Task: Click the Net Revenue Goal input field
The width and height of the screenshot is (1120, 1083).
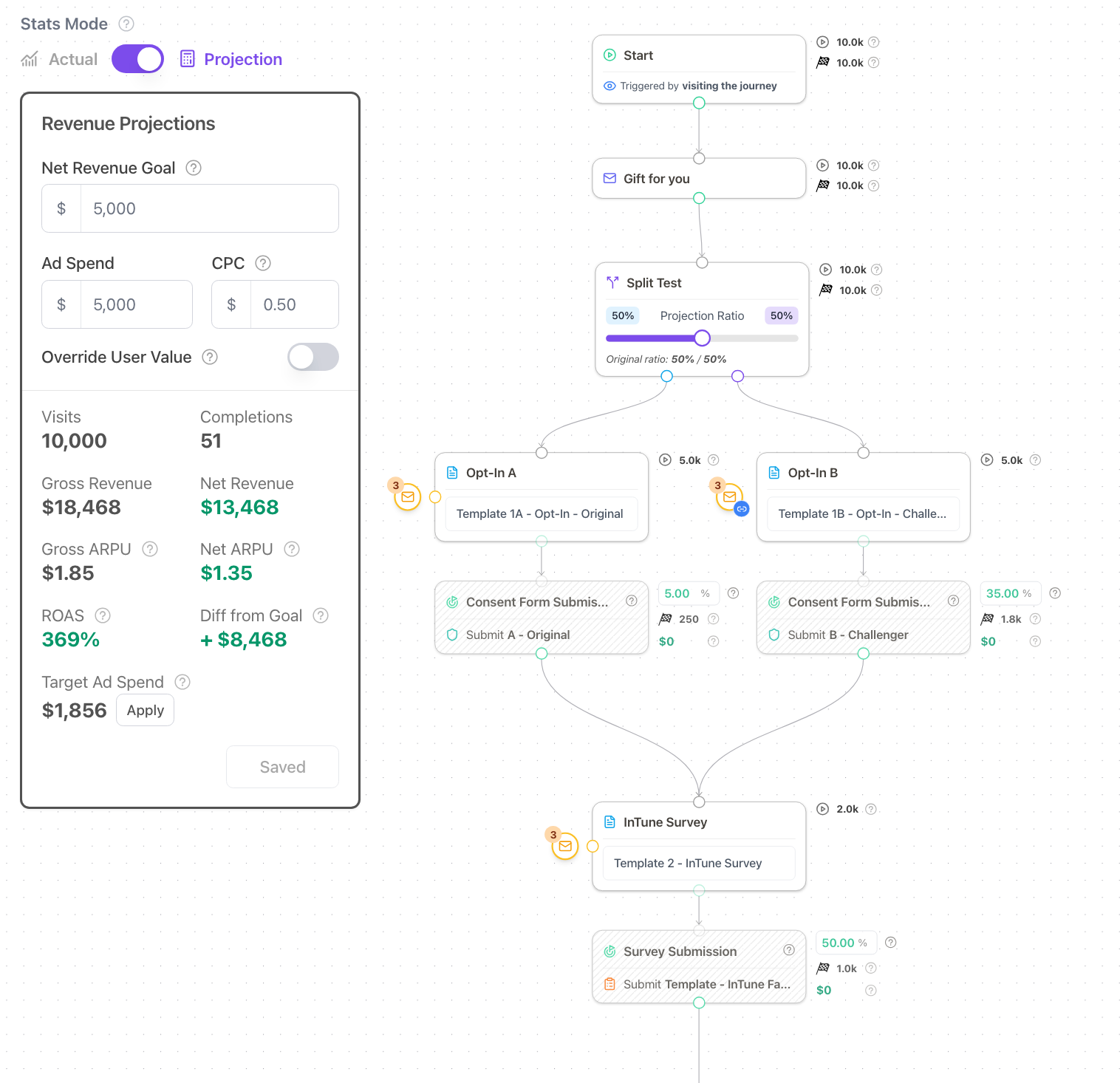Action: pyautogui.click(x=208, y=208)
